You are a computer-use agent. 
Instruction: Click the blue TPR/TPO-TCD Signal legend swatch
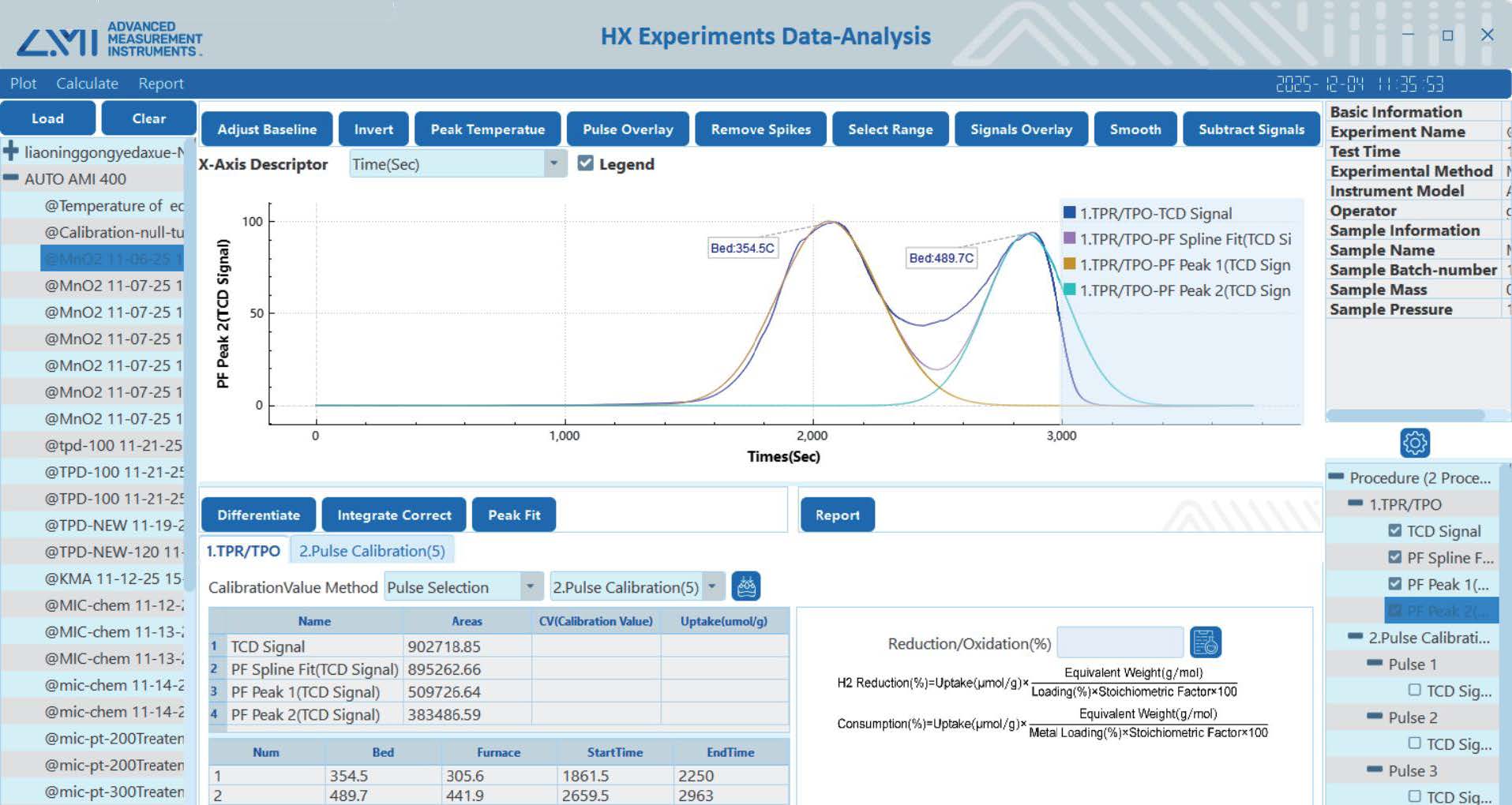(x=1070, y=212)
